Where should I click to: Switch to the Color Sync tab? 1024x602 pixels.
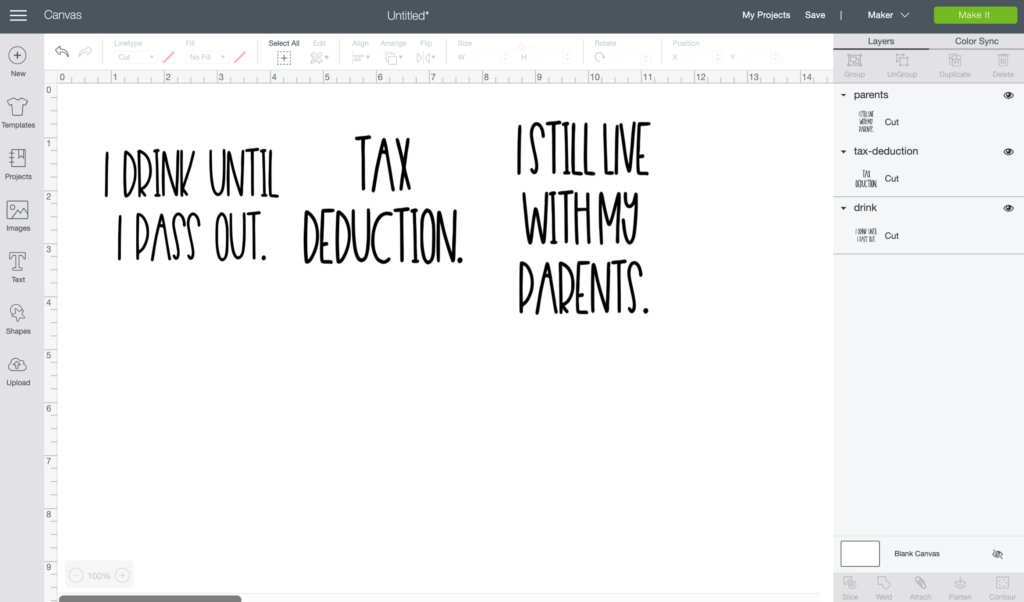tap(976, 41)
